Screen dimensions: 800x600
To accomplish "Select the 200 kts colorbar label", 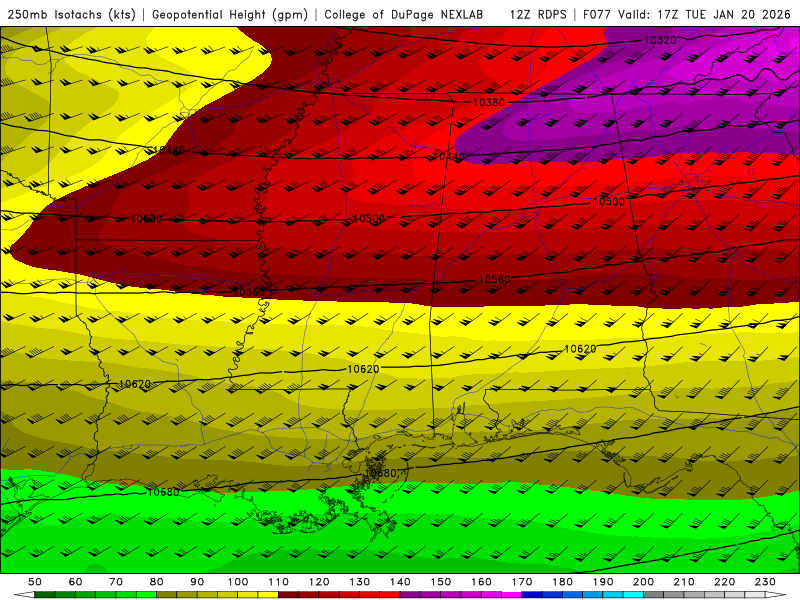I will 643,582.
